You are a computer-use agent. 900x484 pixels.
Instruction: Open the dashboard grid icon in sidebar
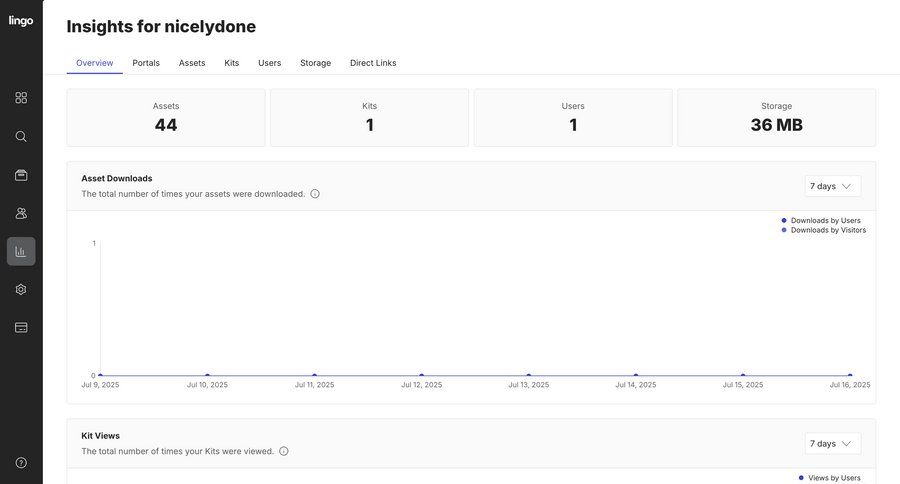coord(21,98)
